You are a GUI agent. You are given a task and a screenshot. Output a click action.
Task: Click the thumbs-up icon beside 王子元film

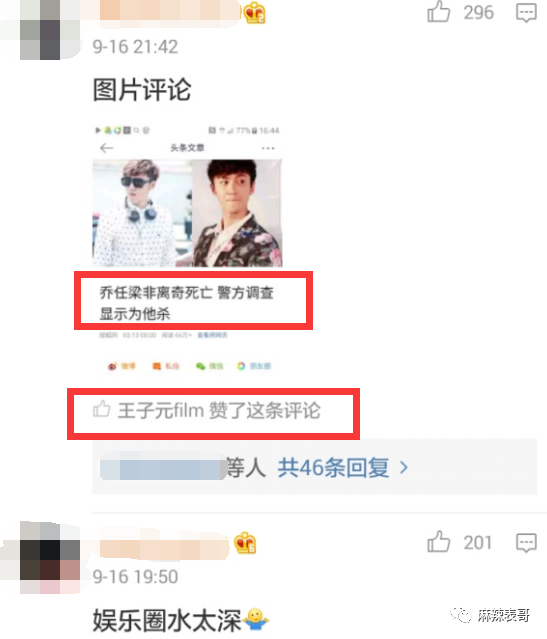click(101, 409)
